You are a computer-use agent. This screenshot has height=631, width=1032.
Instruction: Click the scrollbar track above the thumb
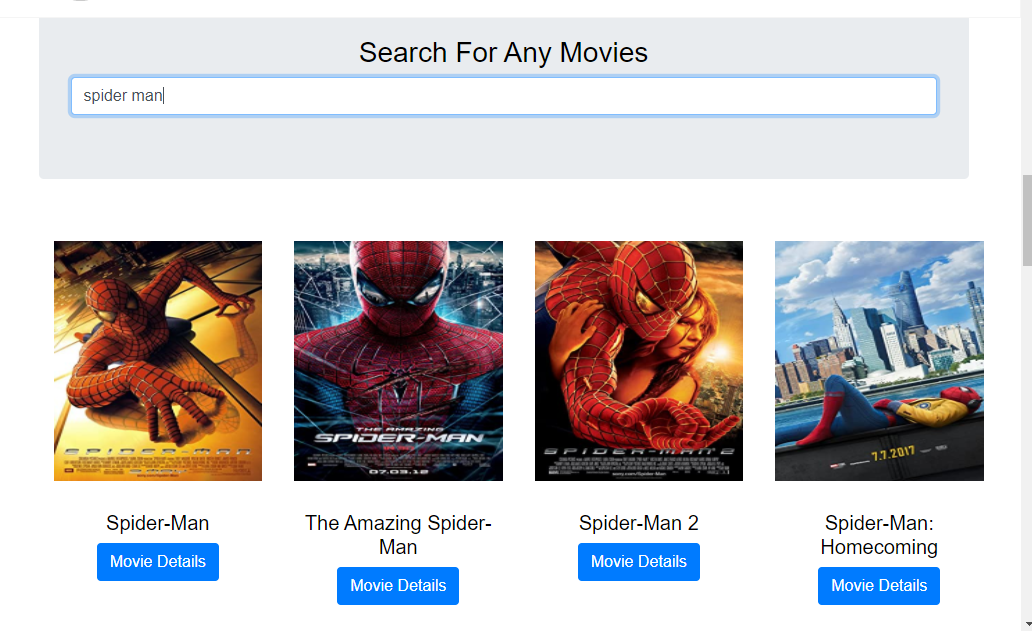tap(1027, 92)
